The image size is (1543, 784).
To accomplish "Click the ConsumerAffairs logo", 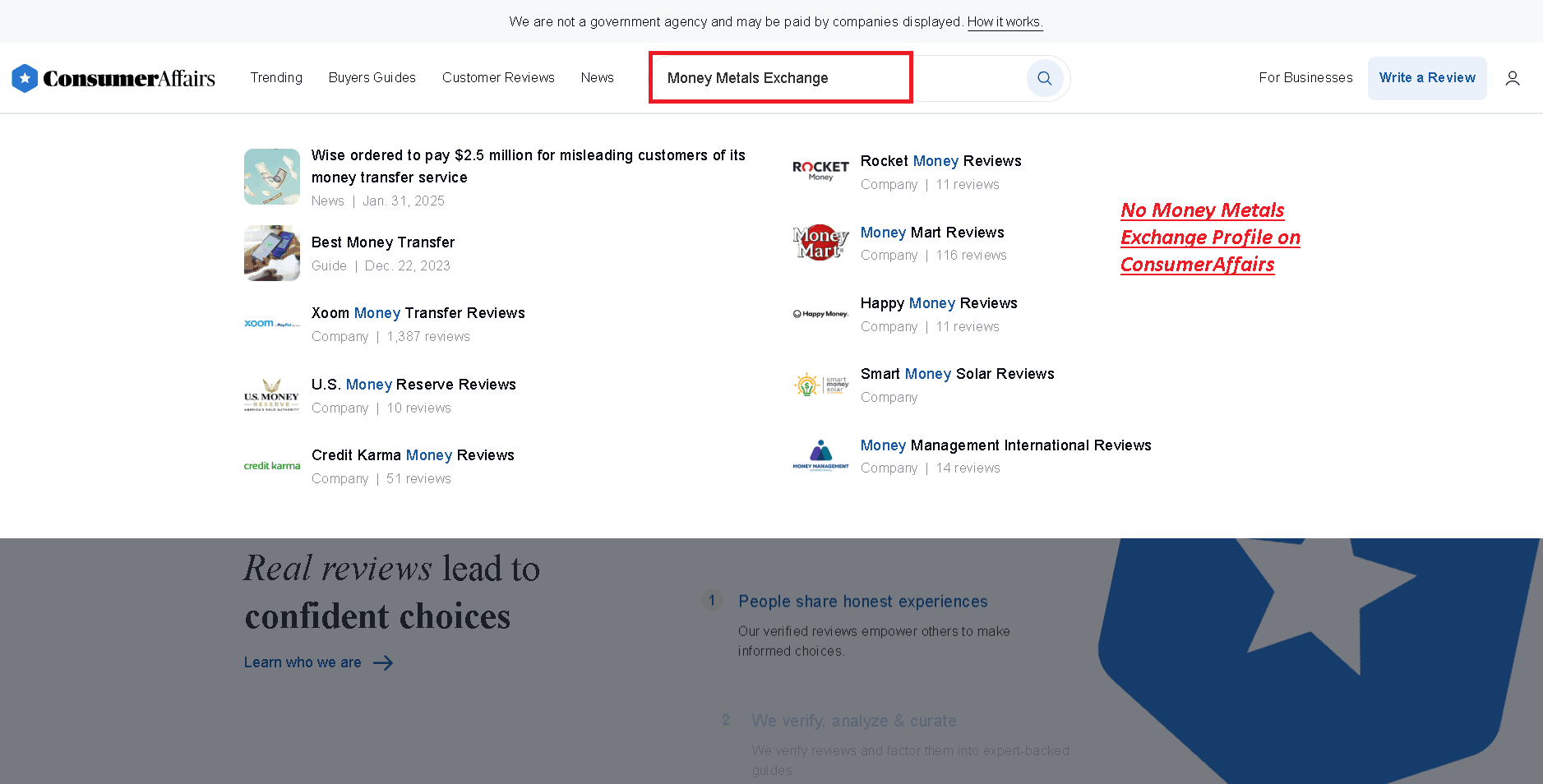I will pos(113,78).
